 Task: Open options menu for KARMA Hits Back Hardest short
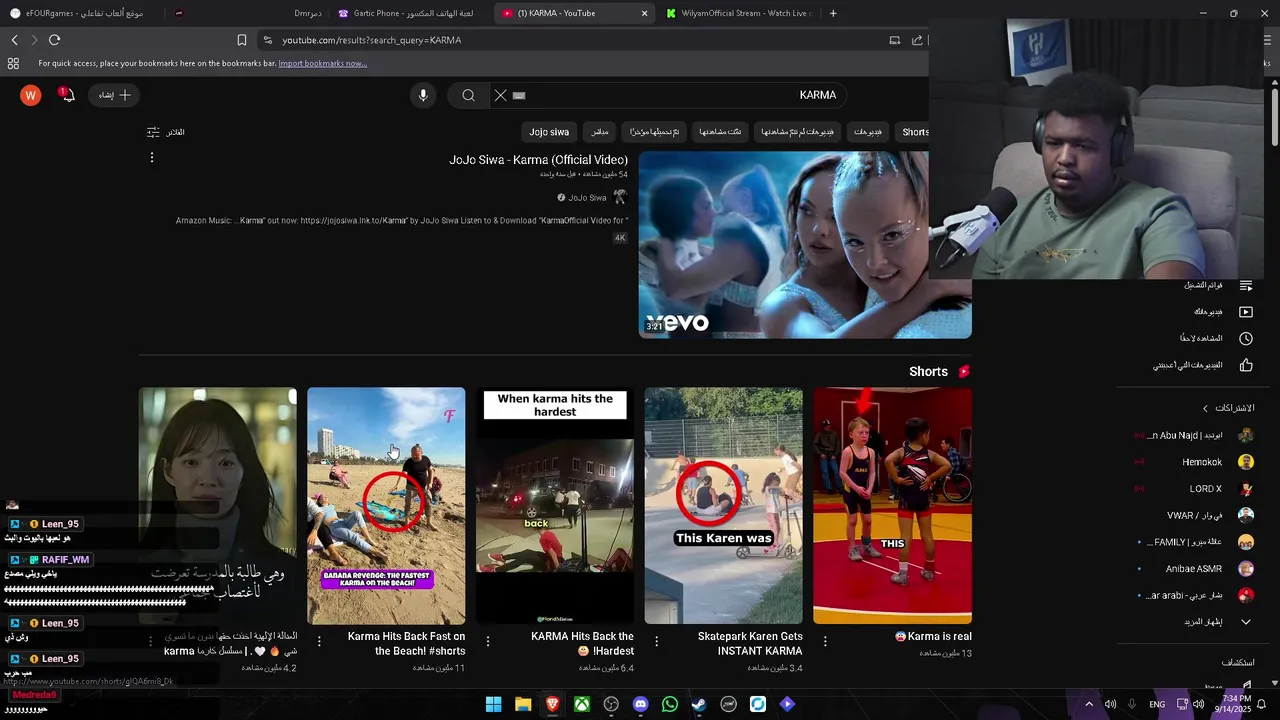pyautogui.click(x=488, y=641)
